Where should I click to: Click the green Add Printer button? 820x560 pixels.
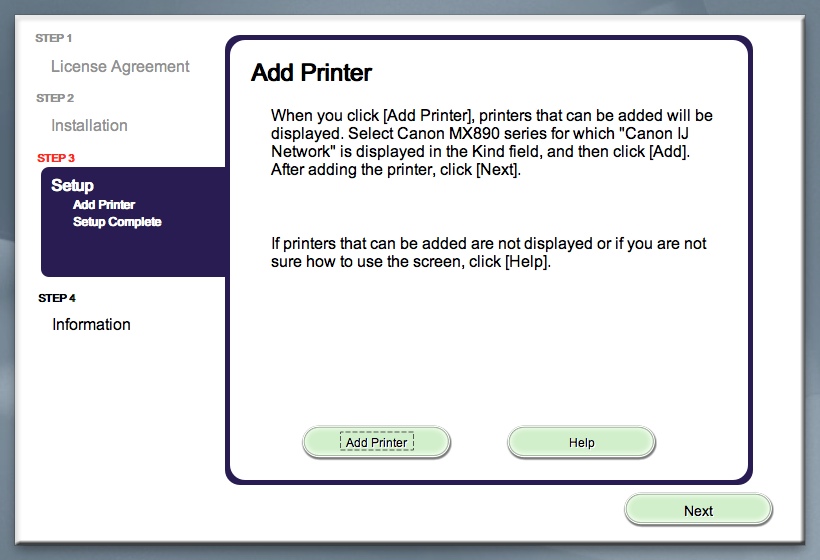tap(376, 442)
